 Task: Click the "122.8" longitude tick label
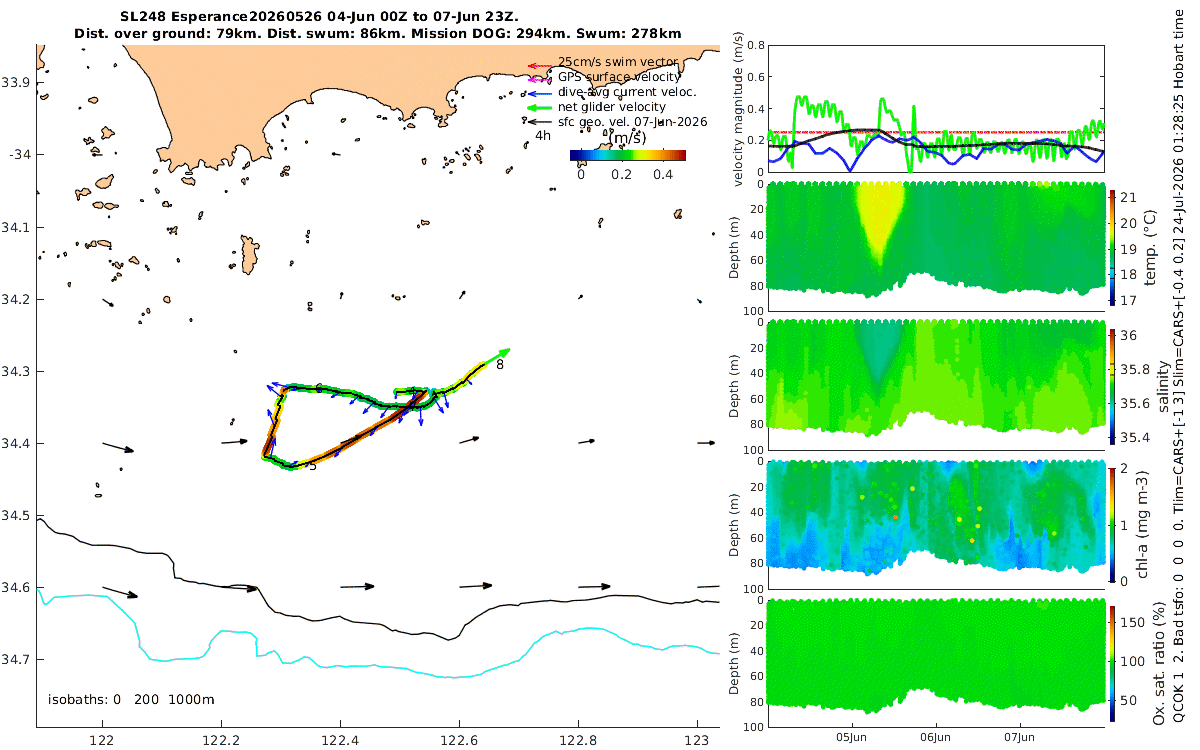(x=578, y=741)
